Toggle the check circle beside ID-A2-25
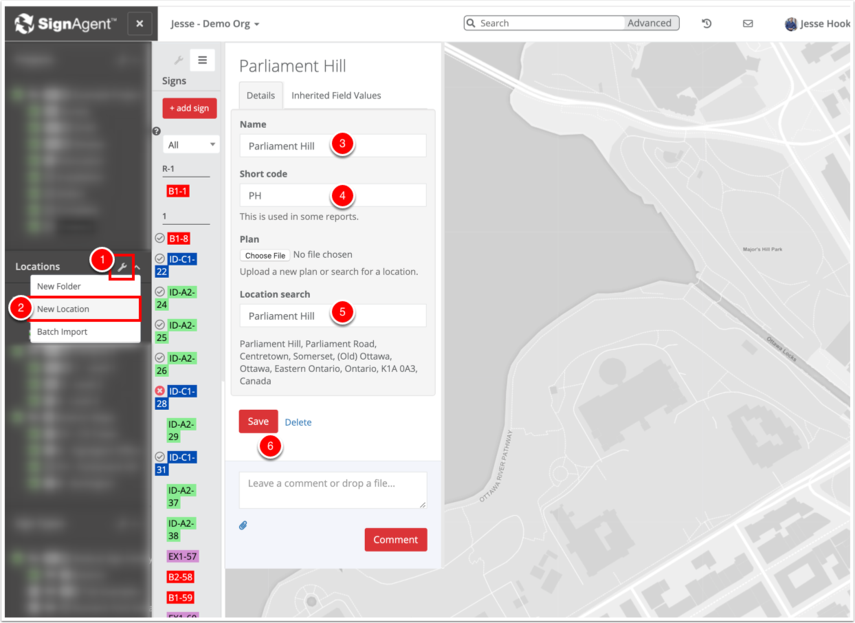The image size is (855, 623). coord(160,324)
